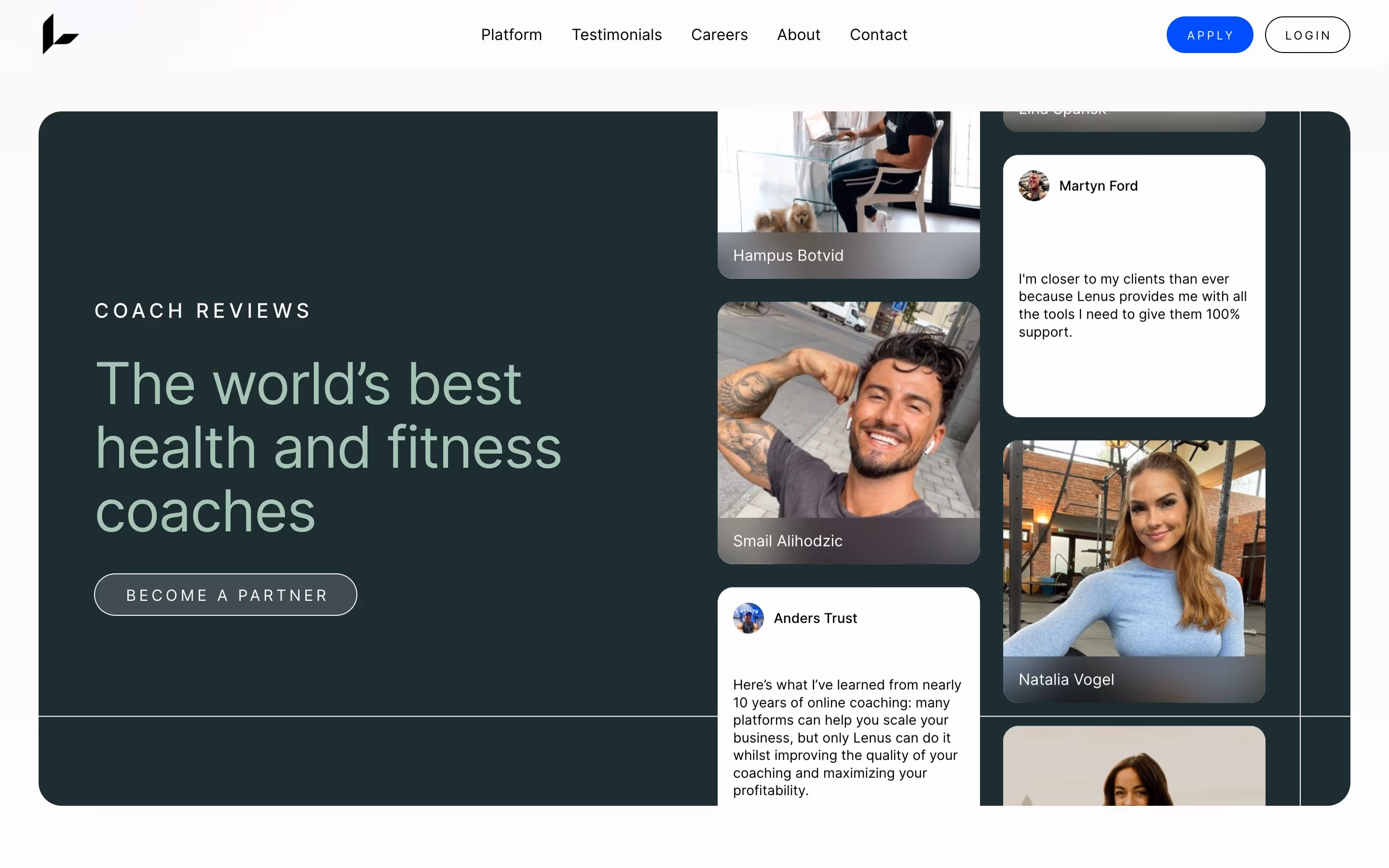This screenshot has width=1389, height=868.
Task: Click the Martyn Ford name text
Action: point(1098,186)
